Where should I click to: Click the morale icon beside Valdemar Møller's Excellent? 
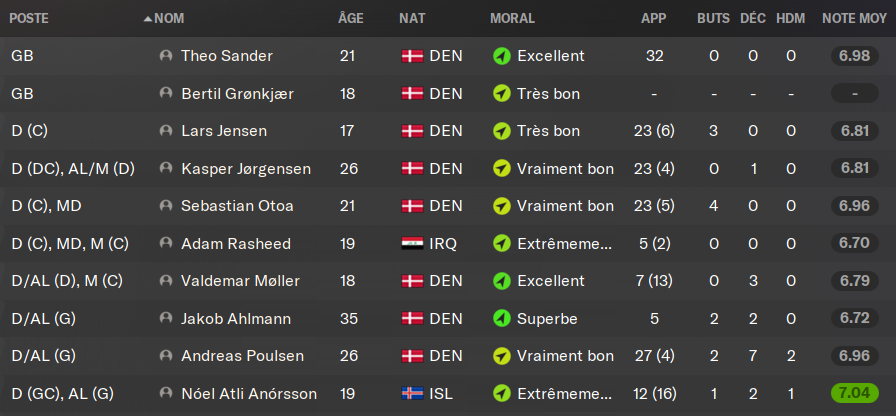click(x=502, y=281)
